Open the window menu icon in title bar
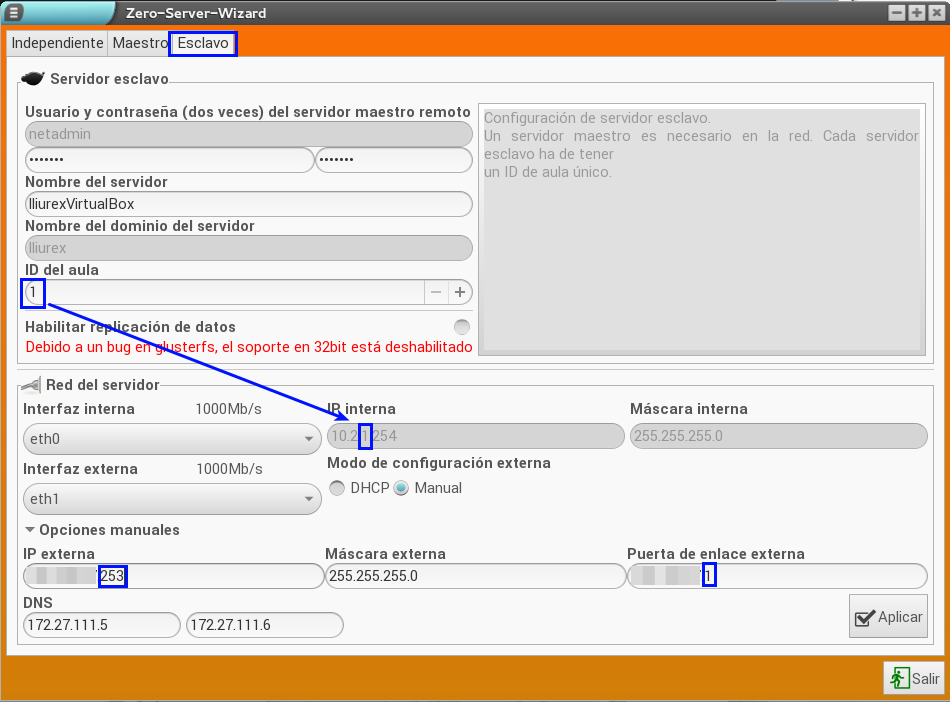Viewport: 950px width, 702px height. [x=13, y=13]
